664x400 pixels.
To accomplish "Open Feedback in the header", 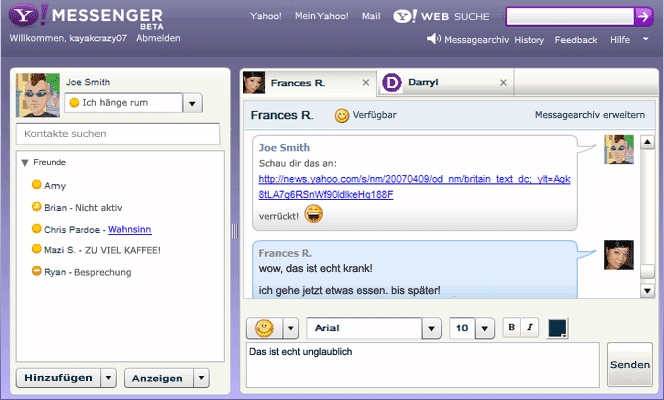I will (576, 40).
